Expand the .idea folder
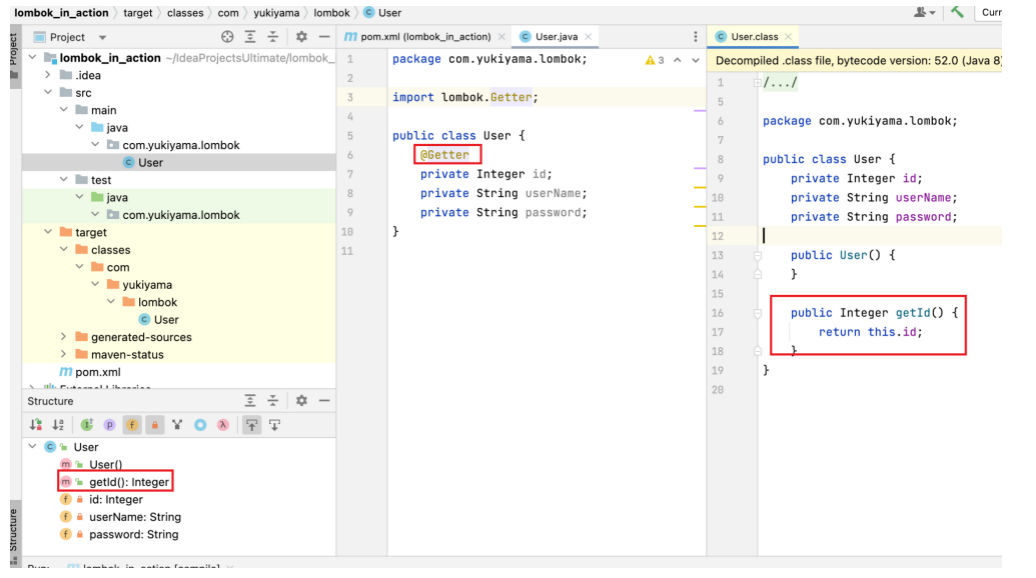 click(48, 75)
